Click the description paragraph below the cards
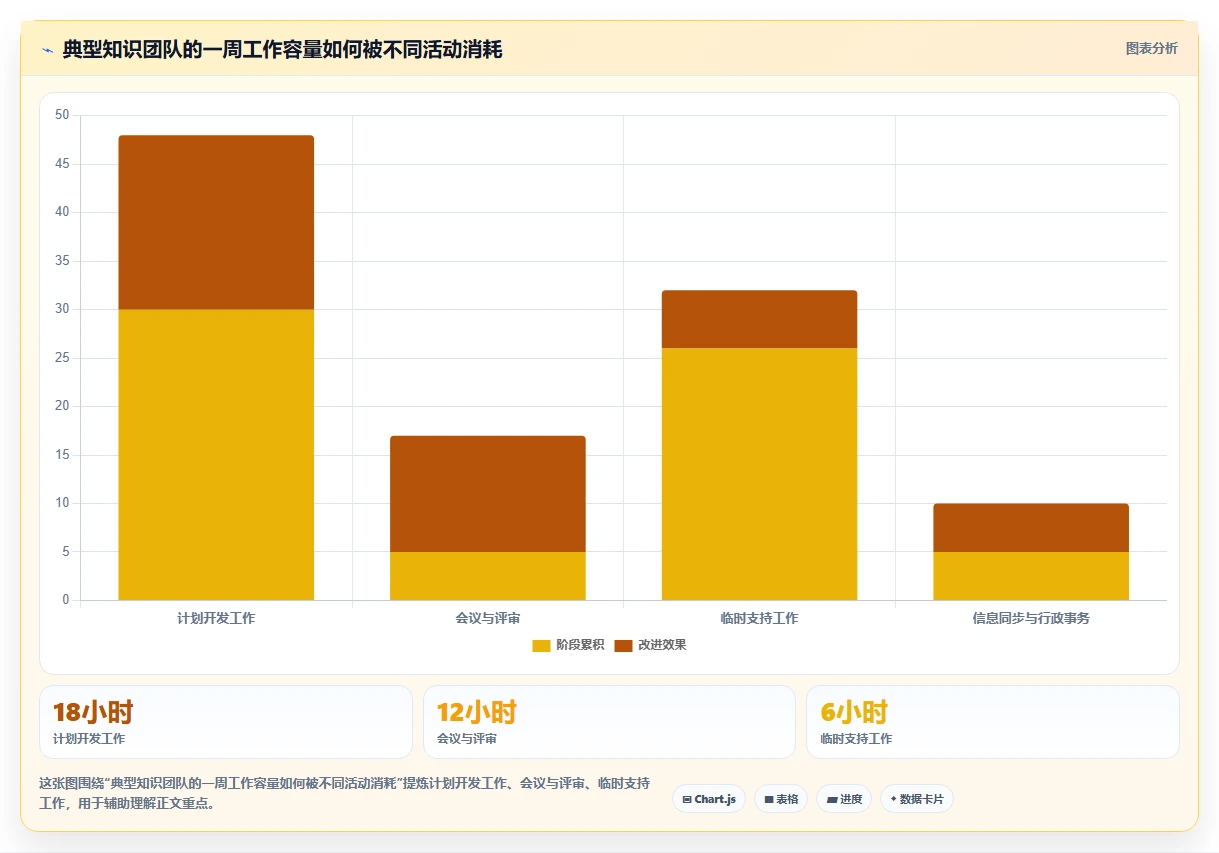Viewport: 1219px width, 853px height. (345, 793)
